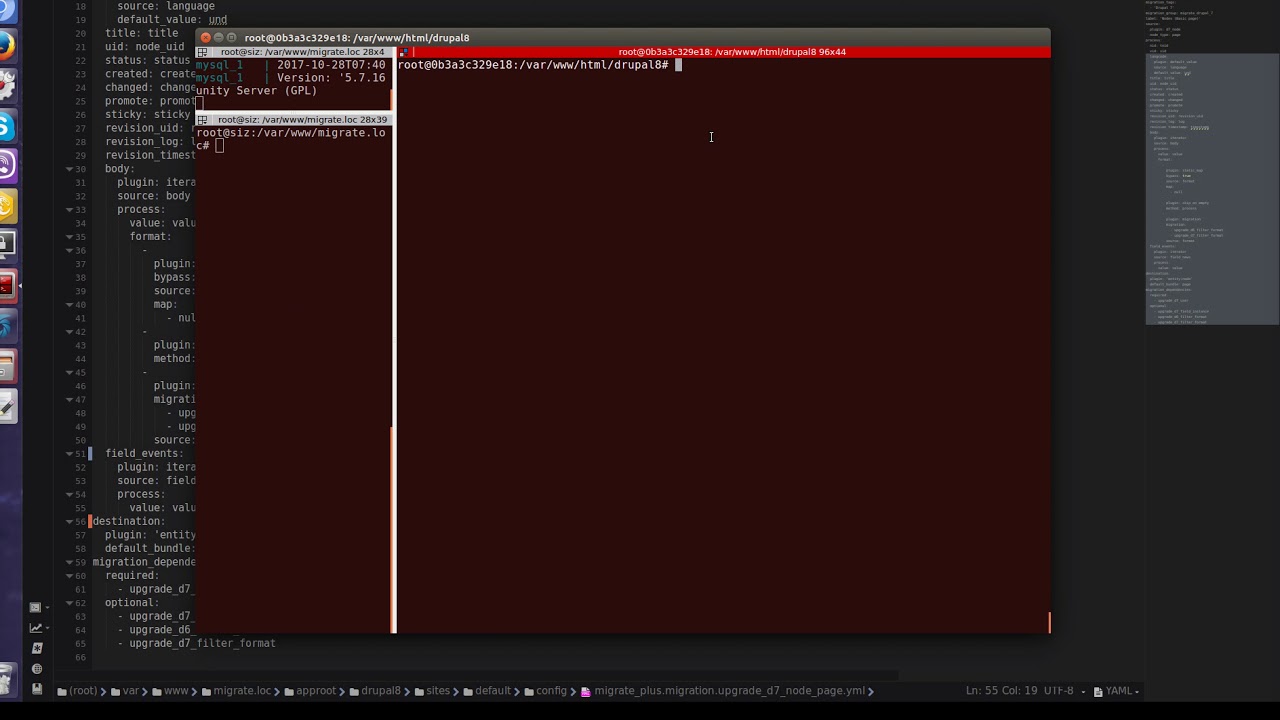Click the split-pane icon of migrate.loc 28x39 terminal
1280x720 pixels.
[x=202, y=120]
